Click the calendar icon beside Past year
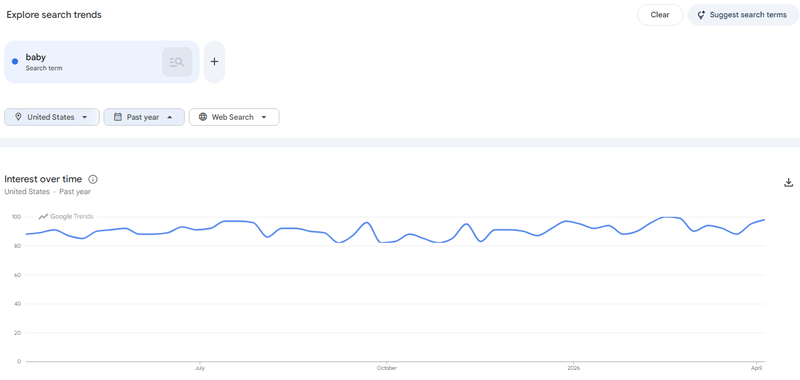The height and width of the screenshot is (380, 800). point(117,117)
